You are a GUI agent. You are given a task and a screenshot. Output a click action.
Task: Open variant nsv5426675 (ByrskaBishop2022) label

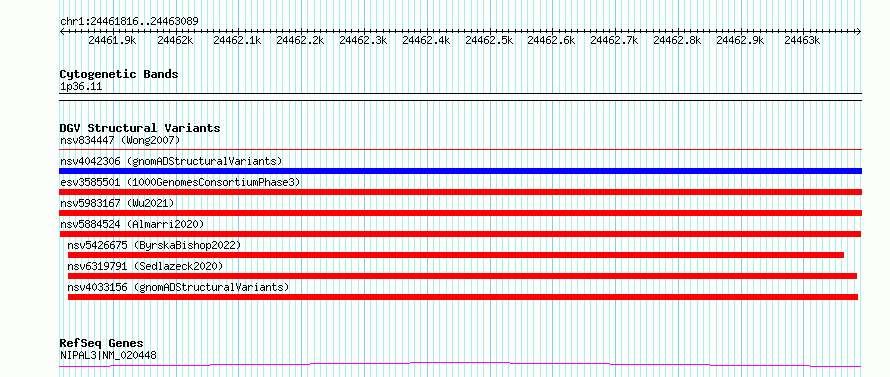coord(154,245)
